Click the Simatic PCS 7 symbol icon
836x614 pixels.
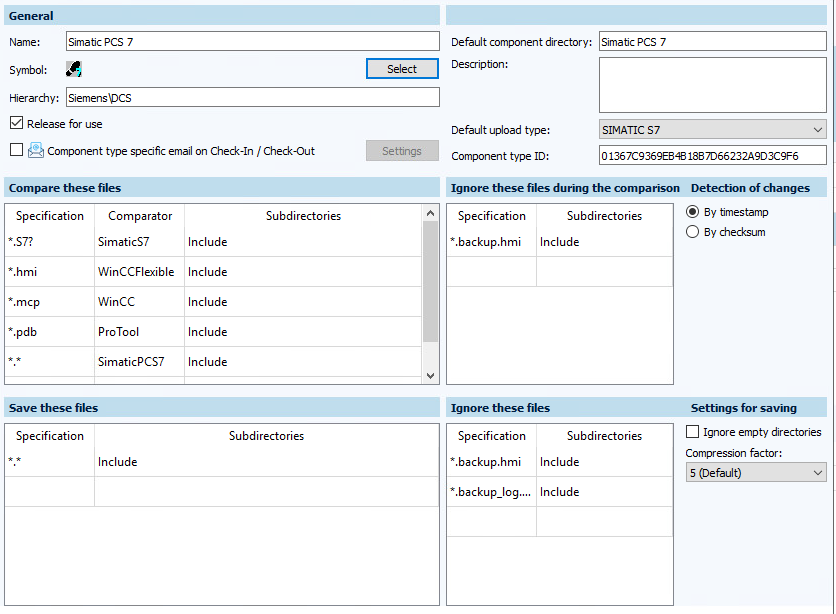pyautogui.click(x=74, y=69)
